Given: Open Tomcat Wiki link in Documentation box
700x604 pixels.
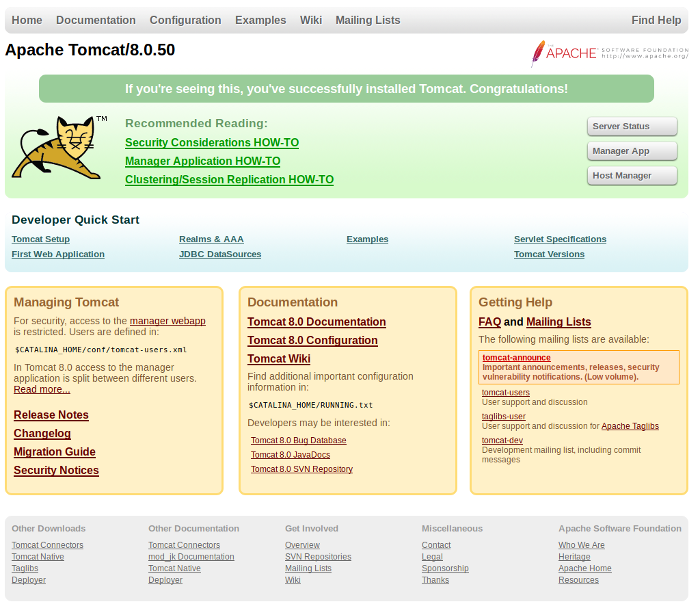Looking at the screenshot, I should (279, 359).
